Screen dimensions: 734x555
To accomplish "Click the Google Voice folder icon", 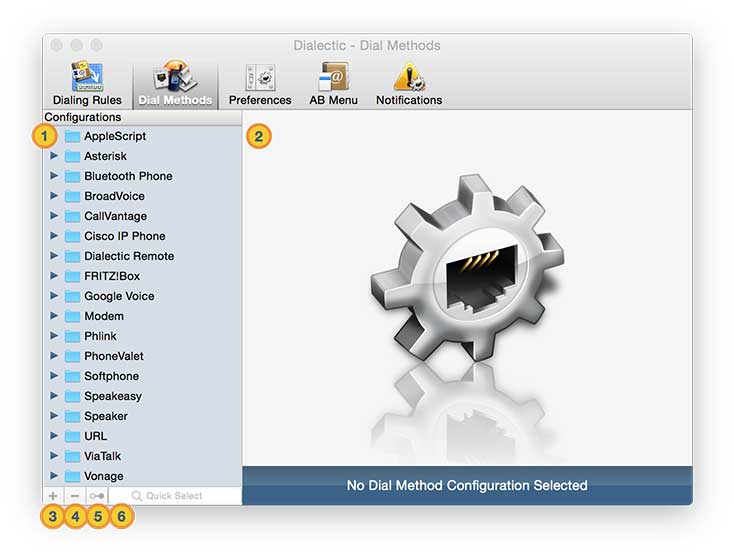I will pos(72,296).
